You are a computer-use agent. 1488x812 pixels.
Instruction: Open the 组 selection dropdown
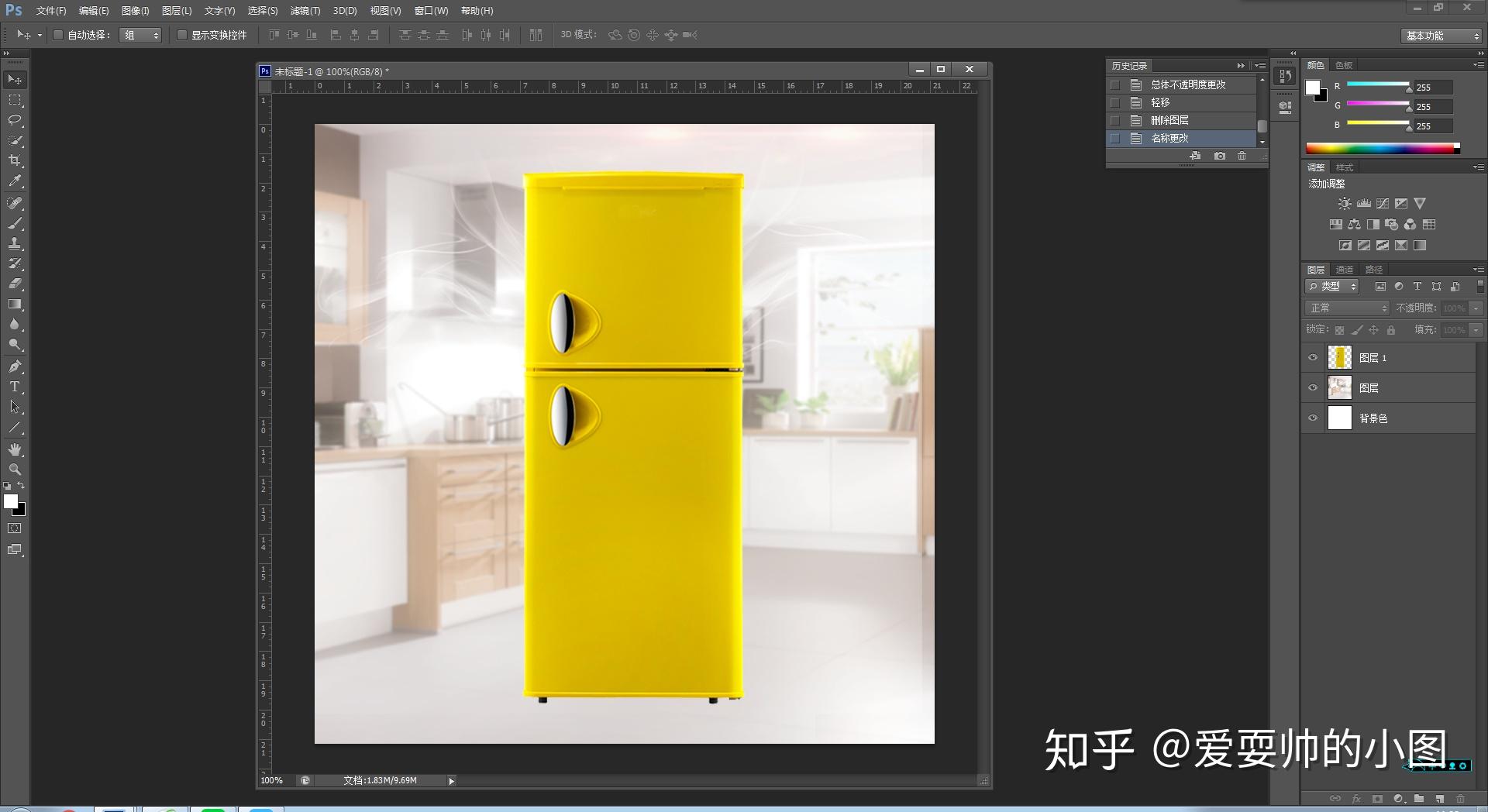[x=139, y=35]
